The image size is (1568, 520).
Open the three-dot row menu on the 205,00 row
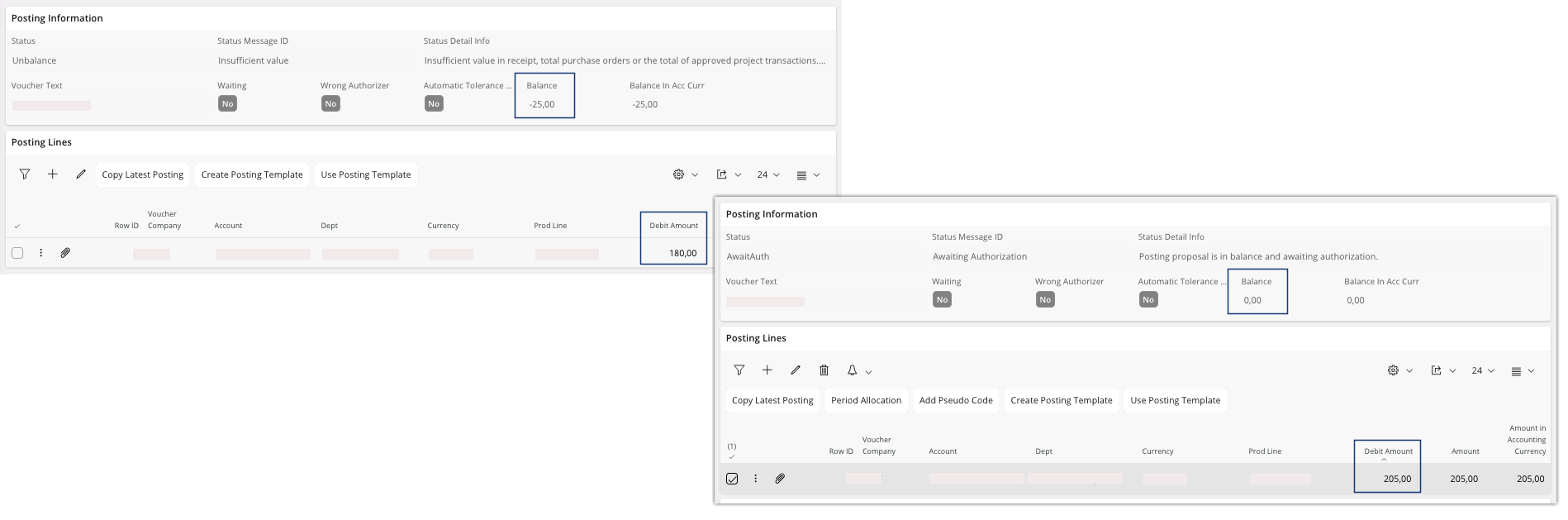(x=755, y=479)
